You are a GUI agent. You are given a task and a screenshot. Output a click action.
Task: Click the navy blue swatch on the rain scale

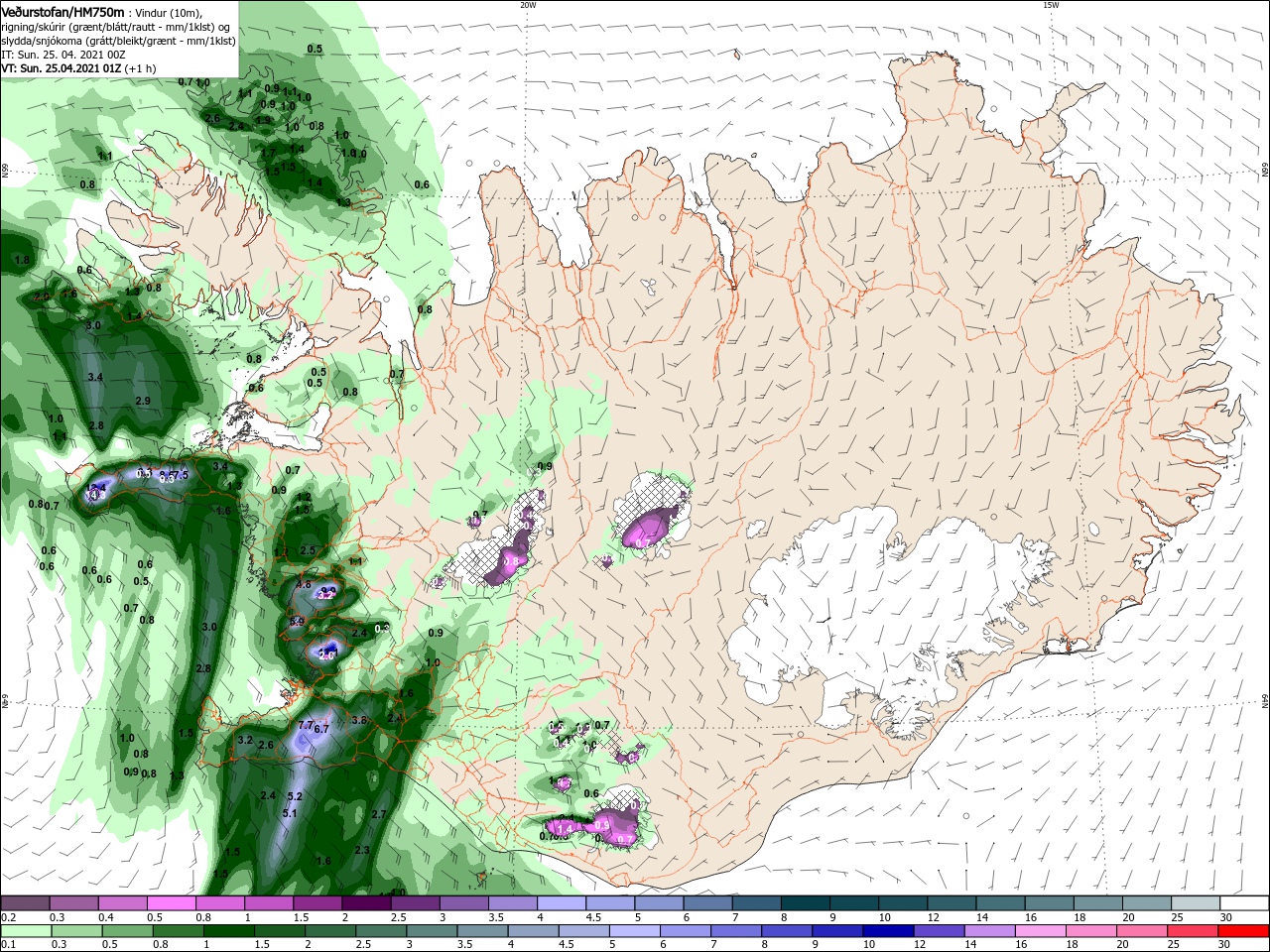coord(890,931)
